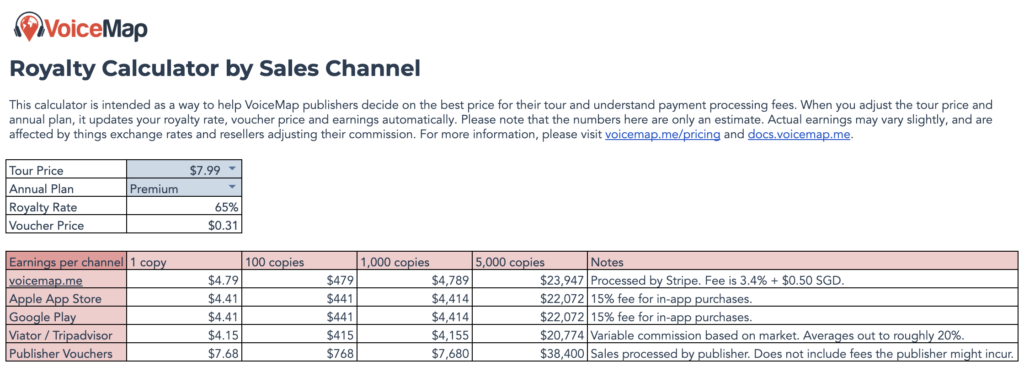Viewport: 1024px width, 367px height.
Task: Visit the docs.voicemap.me link
Action: coord(800,136)
